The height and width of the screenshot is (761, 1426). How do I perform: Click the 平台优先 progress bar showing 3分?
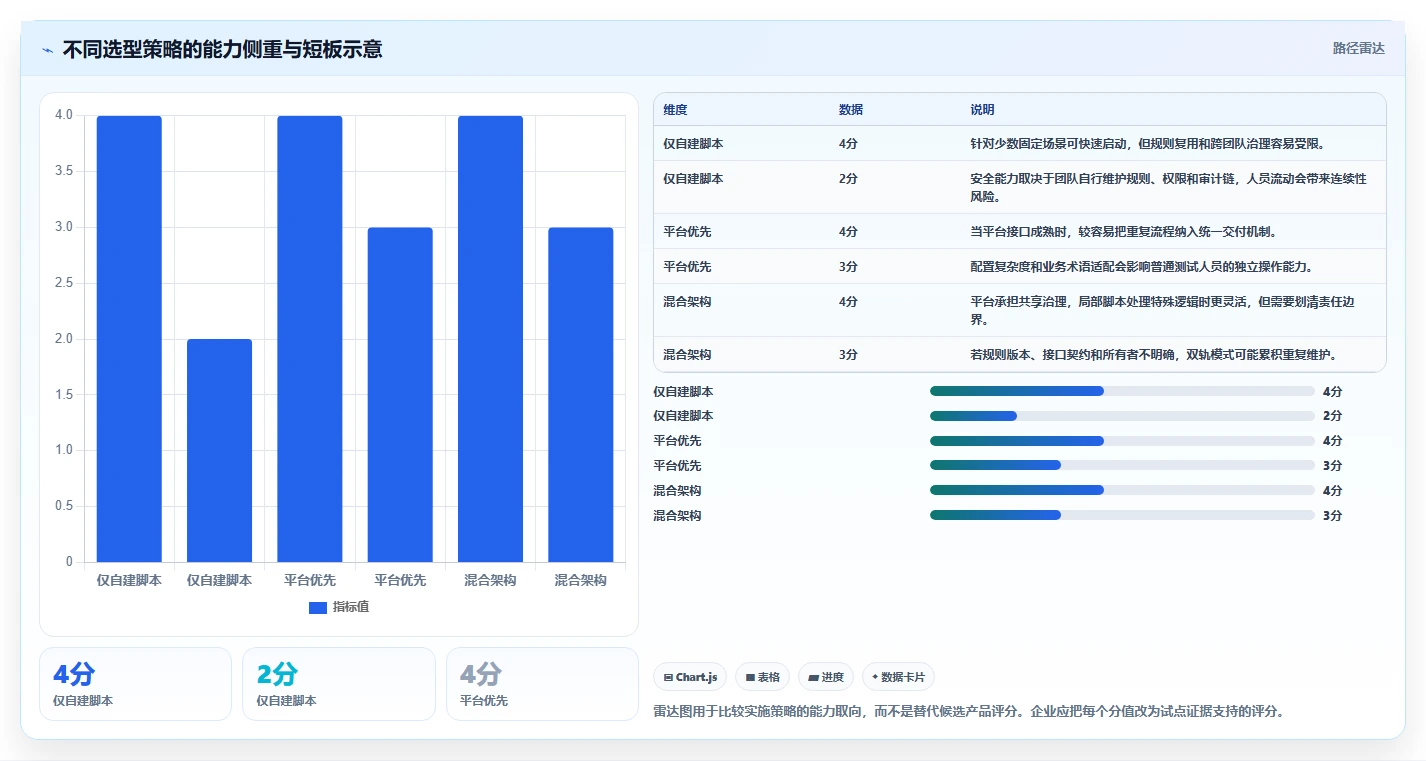click(1122, 465)
